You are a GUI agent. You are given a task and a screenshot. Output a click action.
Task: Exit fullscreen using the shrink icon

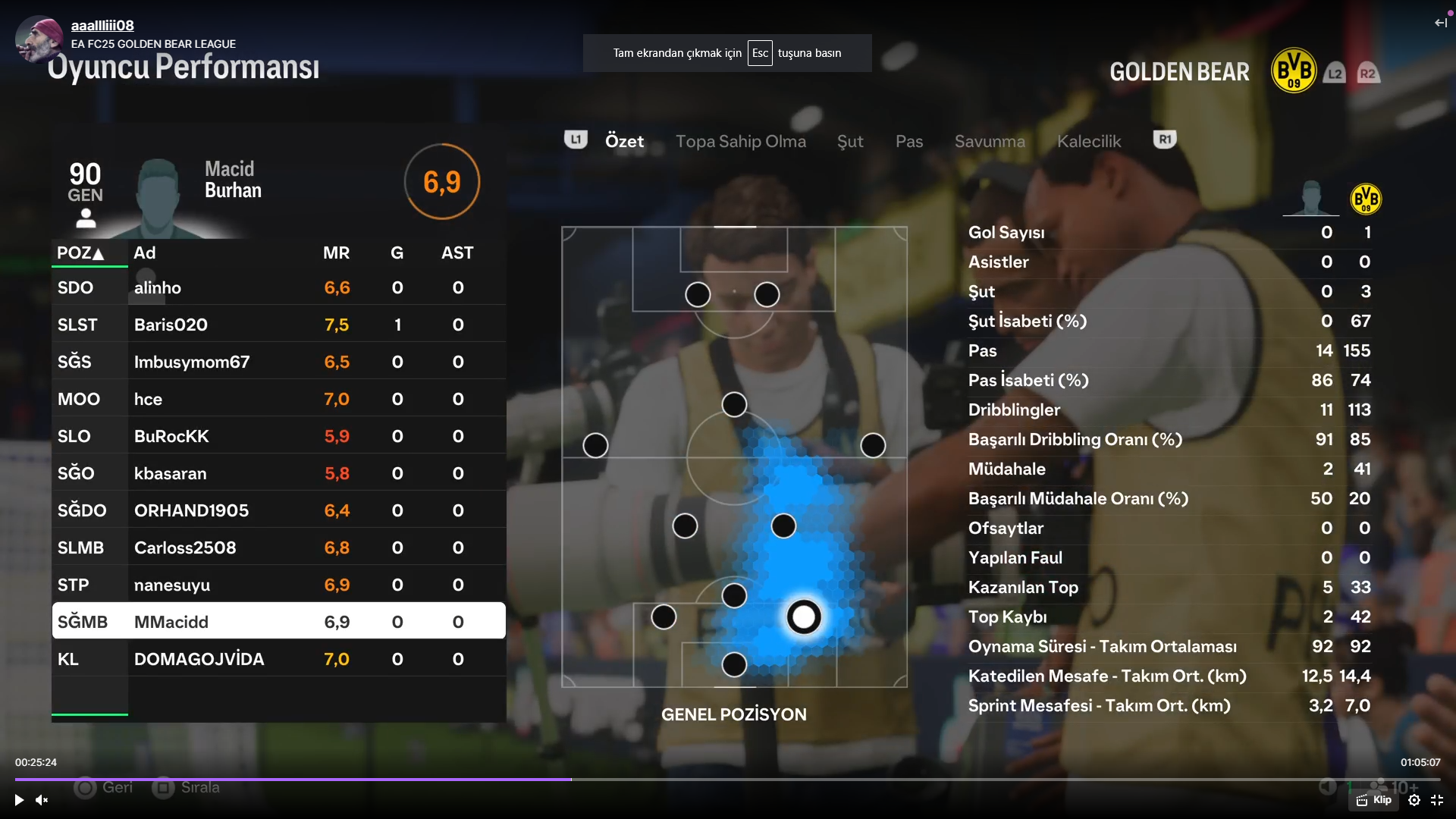1437,800
